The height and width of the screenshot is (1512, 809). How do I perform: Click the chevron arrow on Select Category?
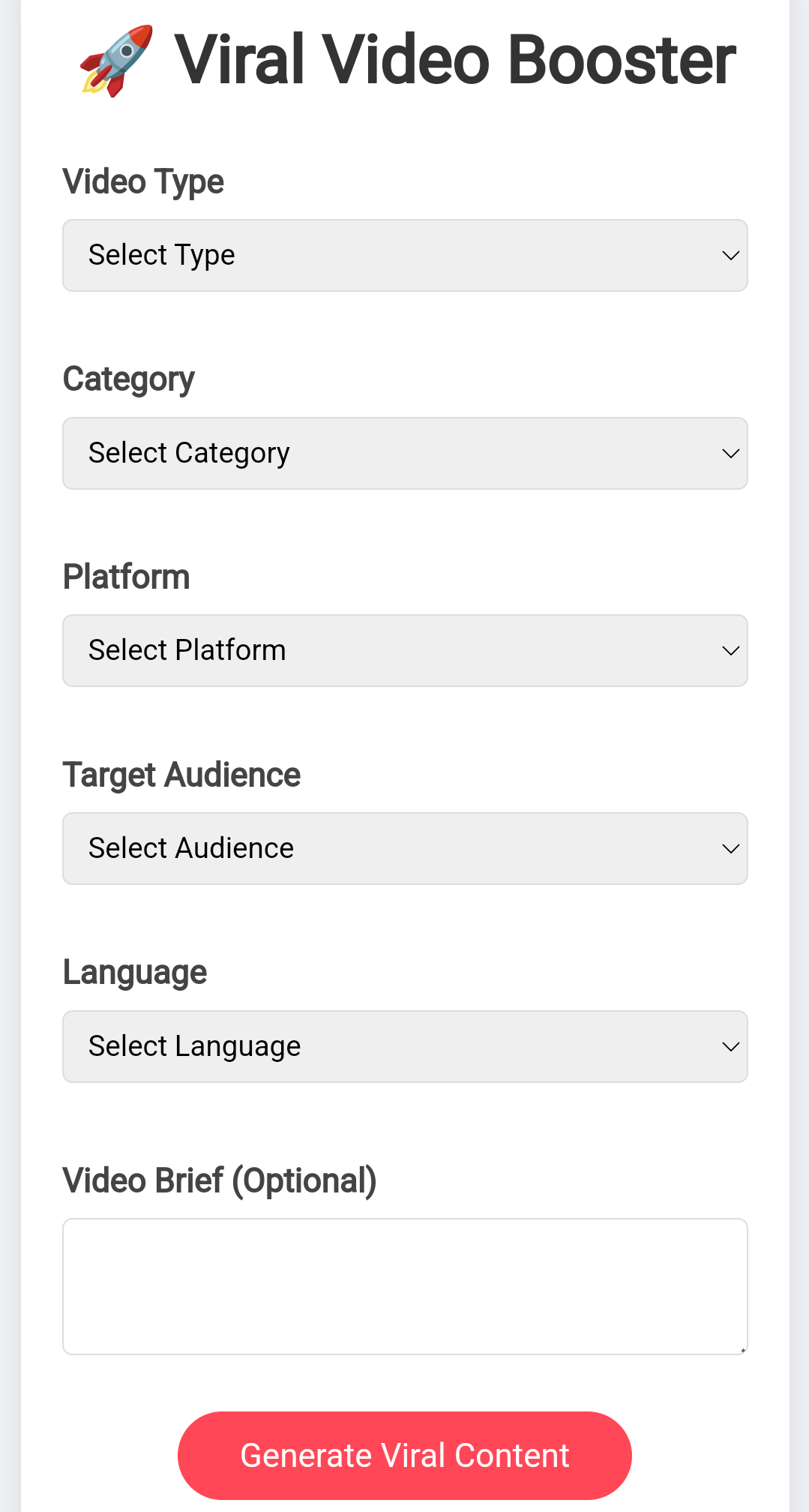pos(730,454)
